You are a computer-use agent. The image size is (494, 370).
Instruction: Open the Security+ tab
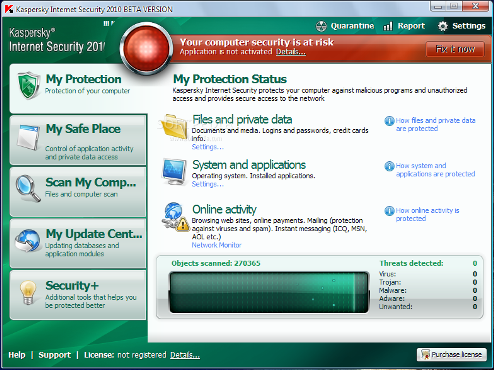tap(78, 295)
